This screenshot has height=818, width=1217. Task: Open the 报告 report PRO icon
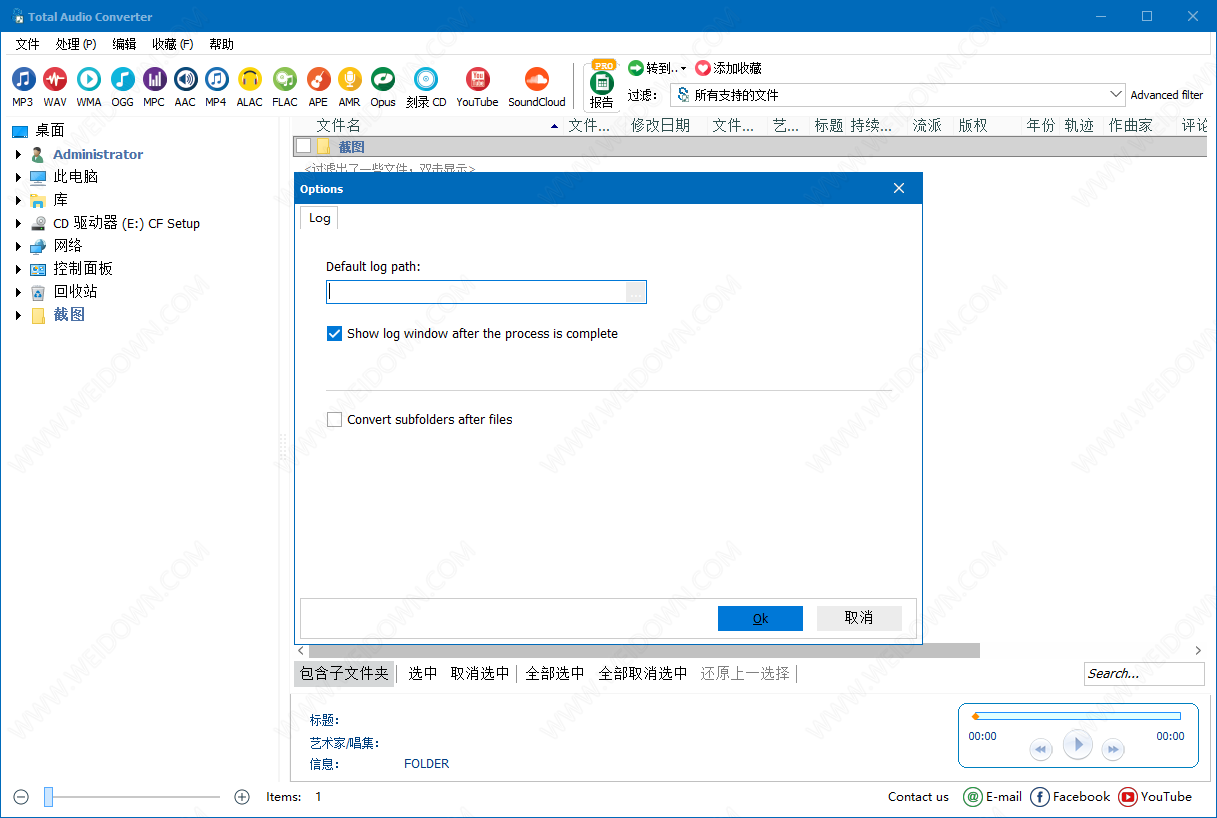[602, 84]
